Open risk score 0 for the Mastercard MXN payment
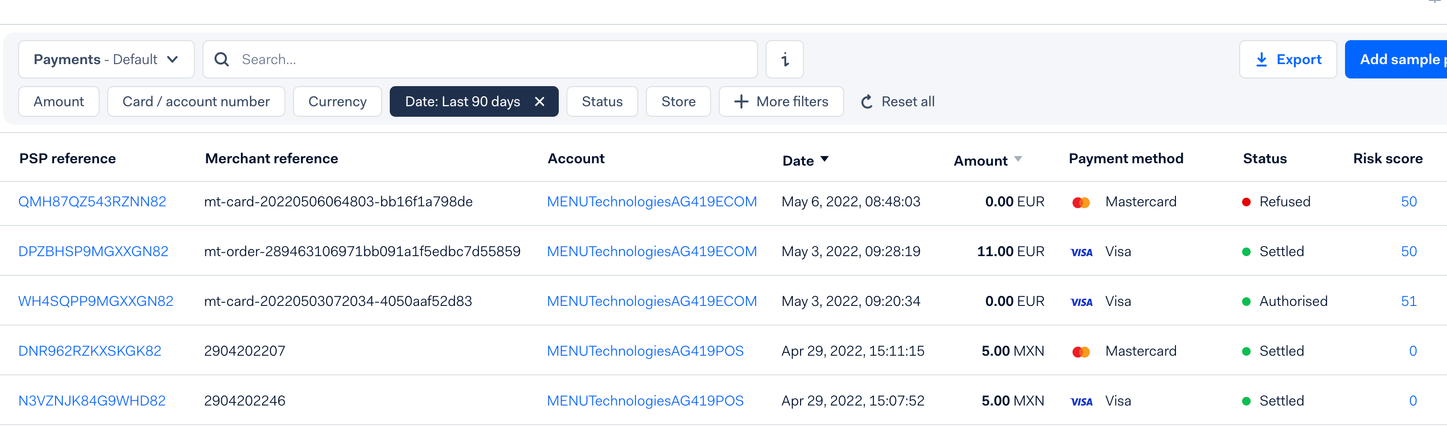This screenshot has width=1447, height=427. click(x=1413, y=351)
